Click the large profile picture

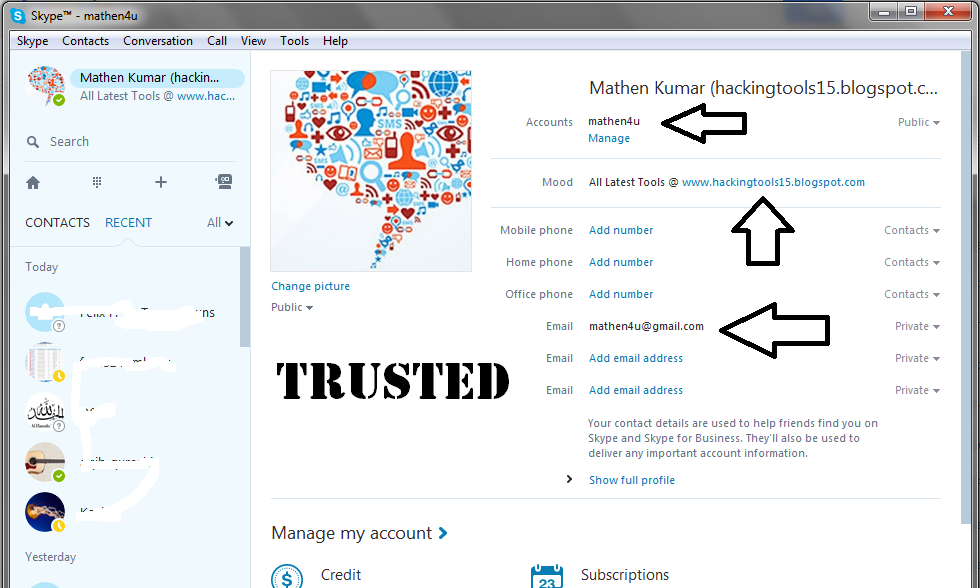point(371,171)
